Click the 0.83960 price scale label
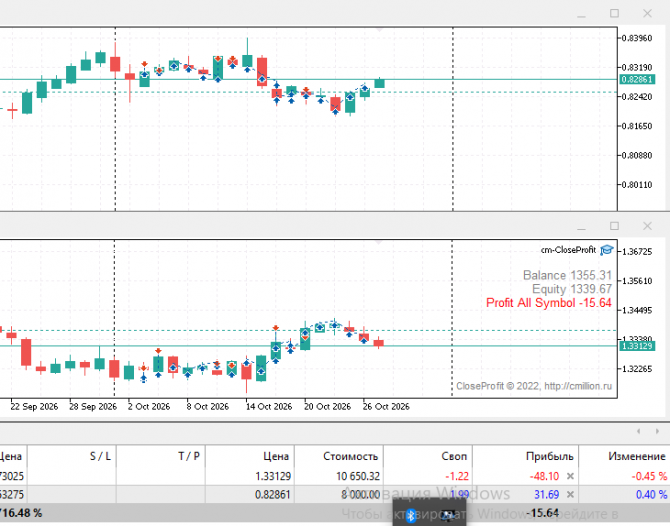 click(637, 38)
